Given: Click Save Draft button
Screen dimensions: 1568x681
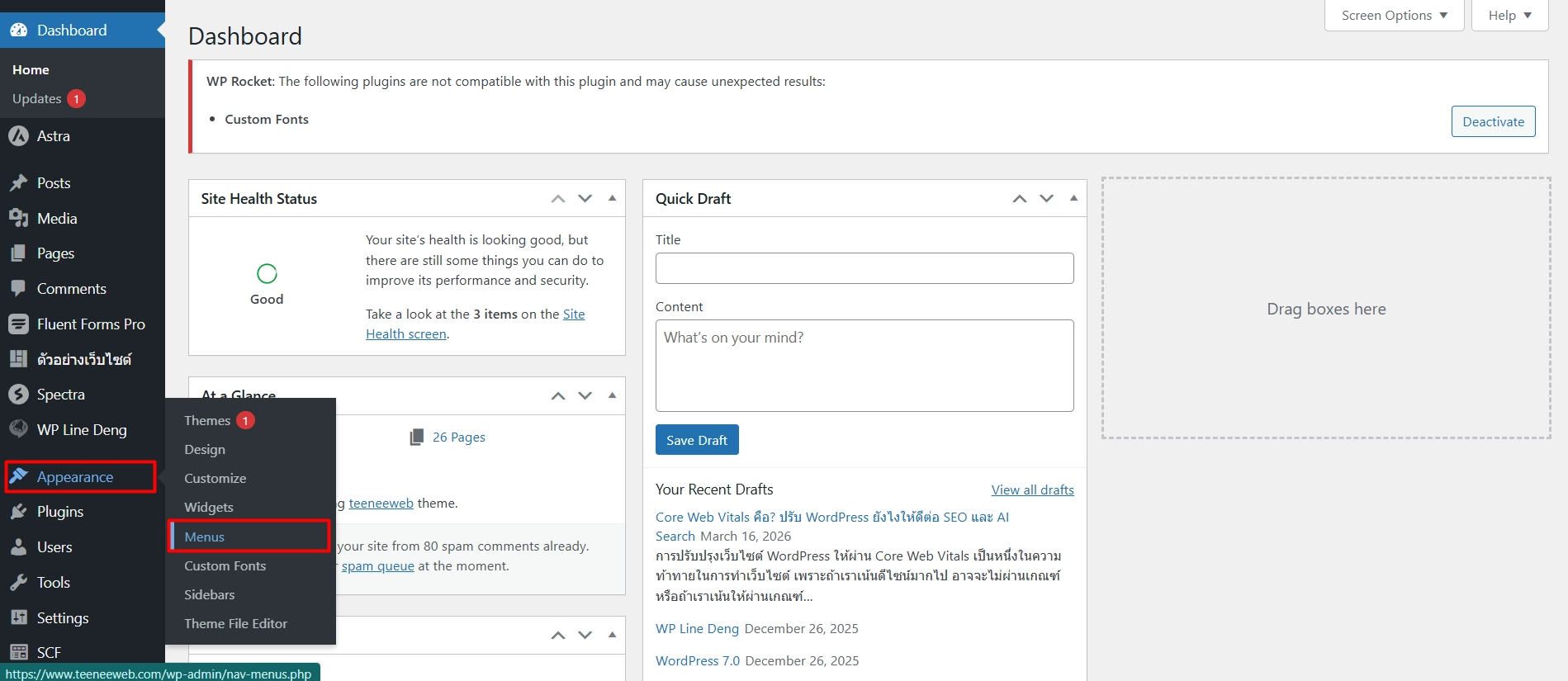Looking at the screenshot, I should 697,440.
